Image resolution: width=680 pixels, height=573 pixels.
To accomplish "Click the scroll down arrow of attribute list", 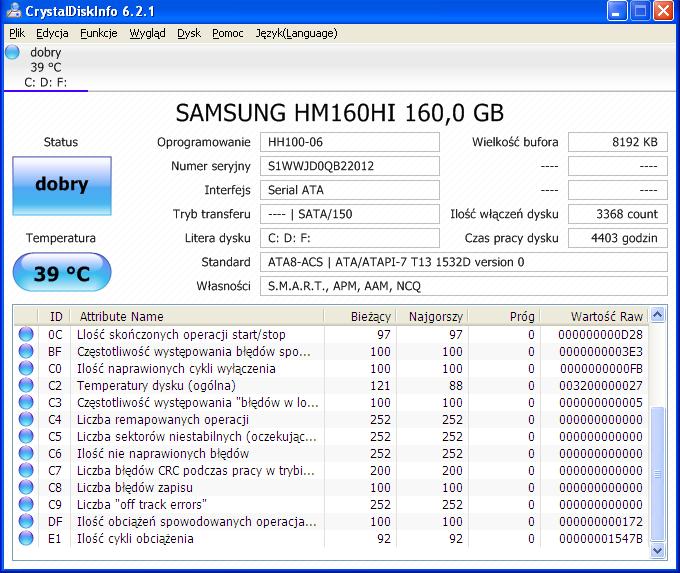I will point(657,550).
